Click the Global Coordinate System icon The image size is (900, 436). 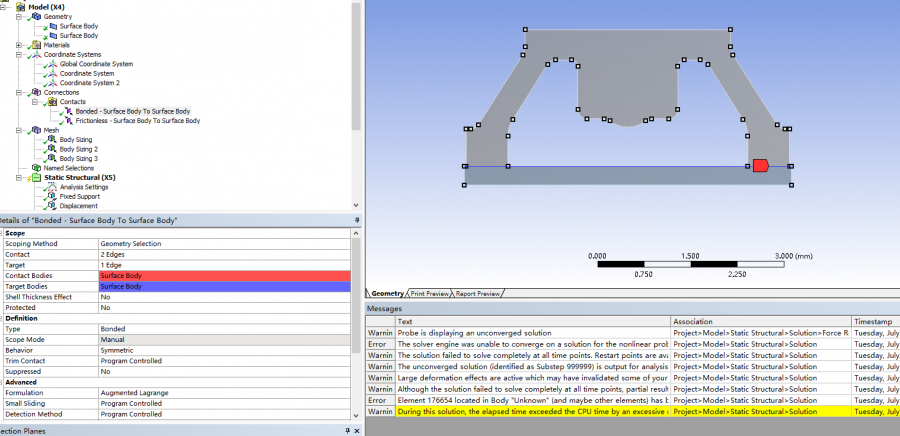pos(53,64)
